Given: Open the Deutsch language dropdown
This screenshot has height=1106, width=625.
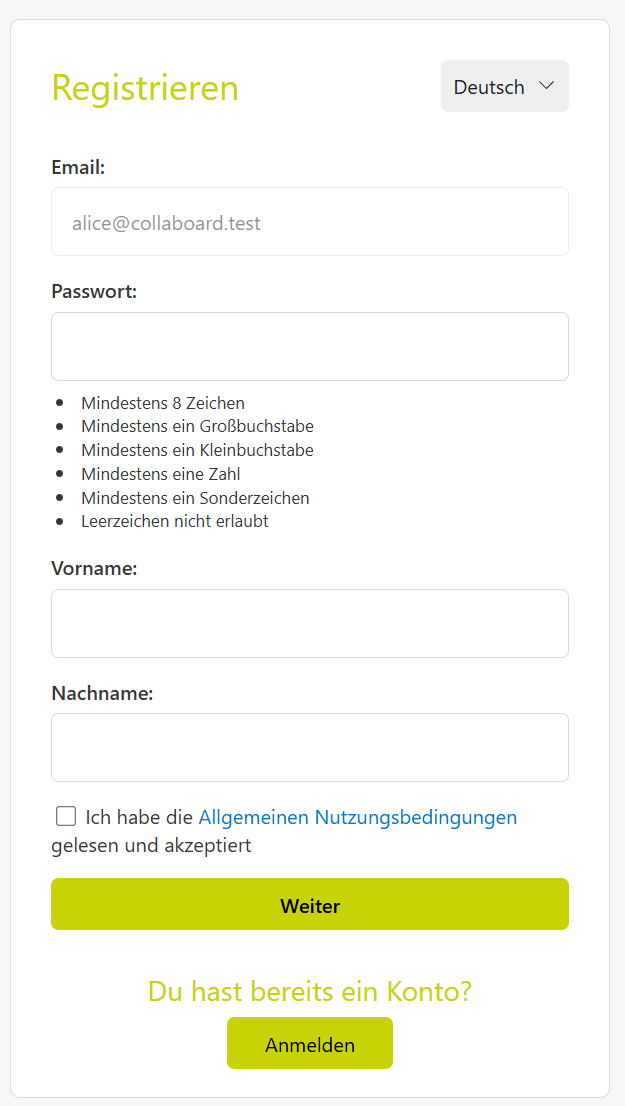Looking at the screenshot, I should (x=504, y=87).
